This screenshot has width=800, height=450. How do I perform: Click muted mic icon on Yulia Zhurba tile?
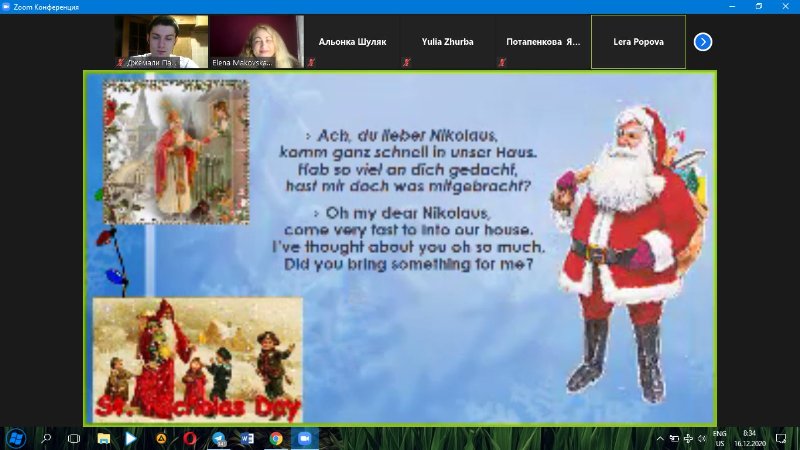coord(407,62)
